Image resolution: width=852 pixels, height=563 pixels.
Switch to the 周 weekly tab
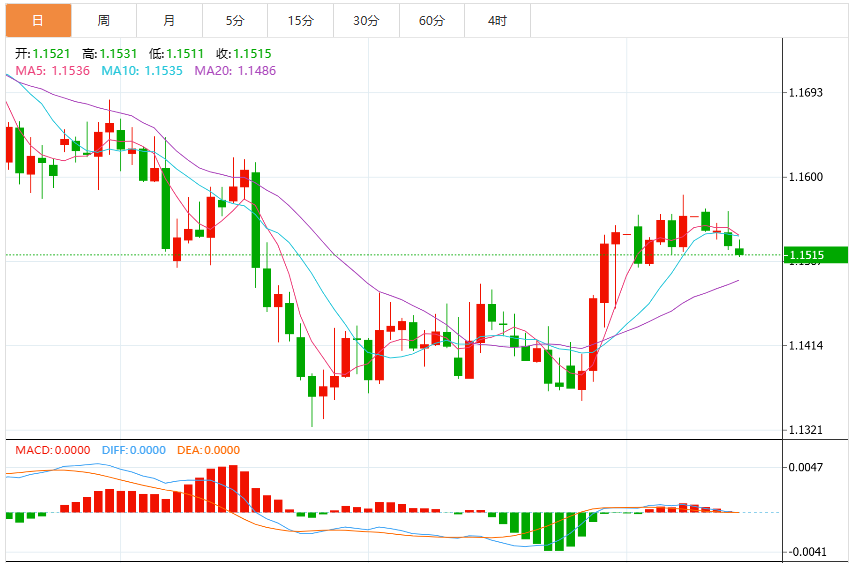coord(104,21)
